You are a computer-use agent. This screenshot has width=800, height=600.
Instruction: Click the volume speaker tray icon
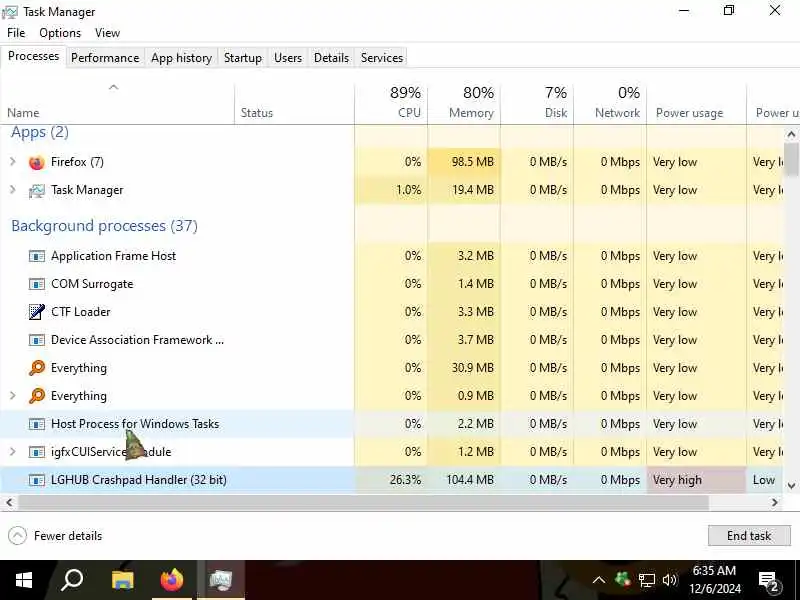669,580
